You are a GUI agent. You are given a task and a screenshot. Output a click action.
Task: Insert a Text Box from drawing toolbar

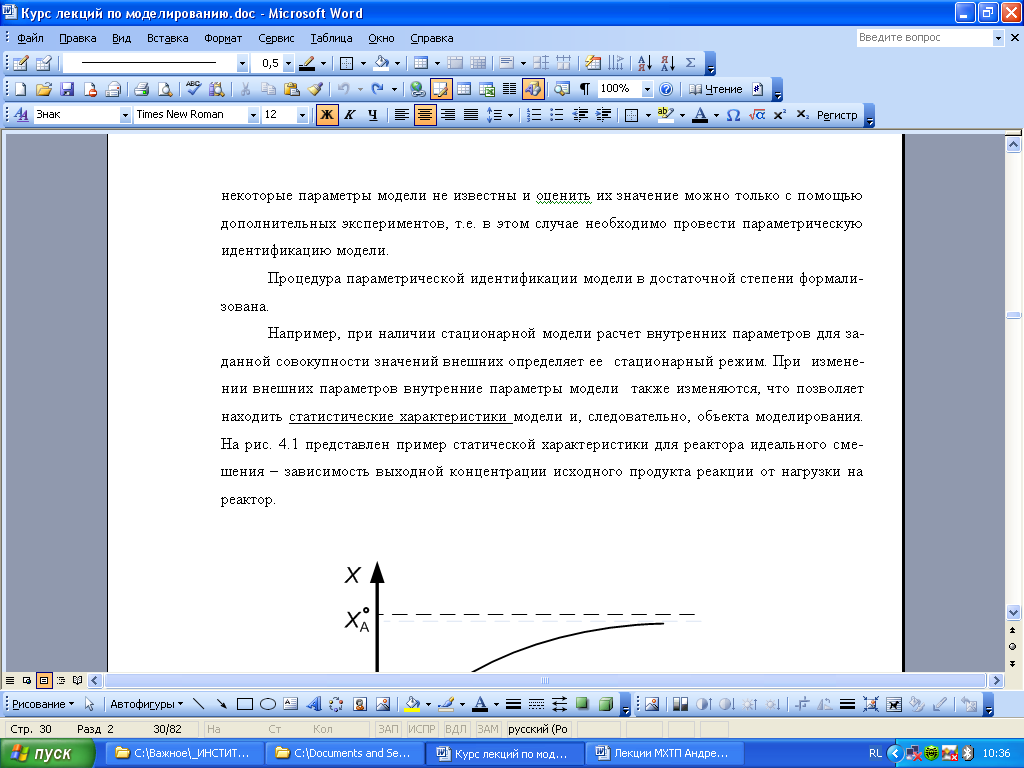(x=291, y=704)
